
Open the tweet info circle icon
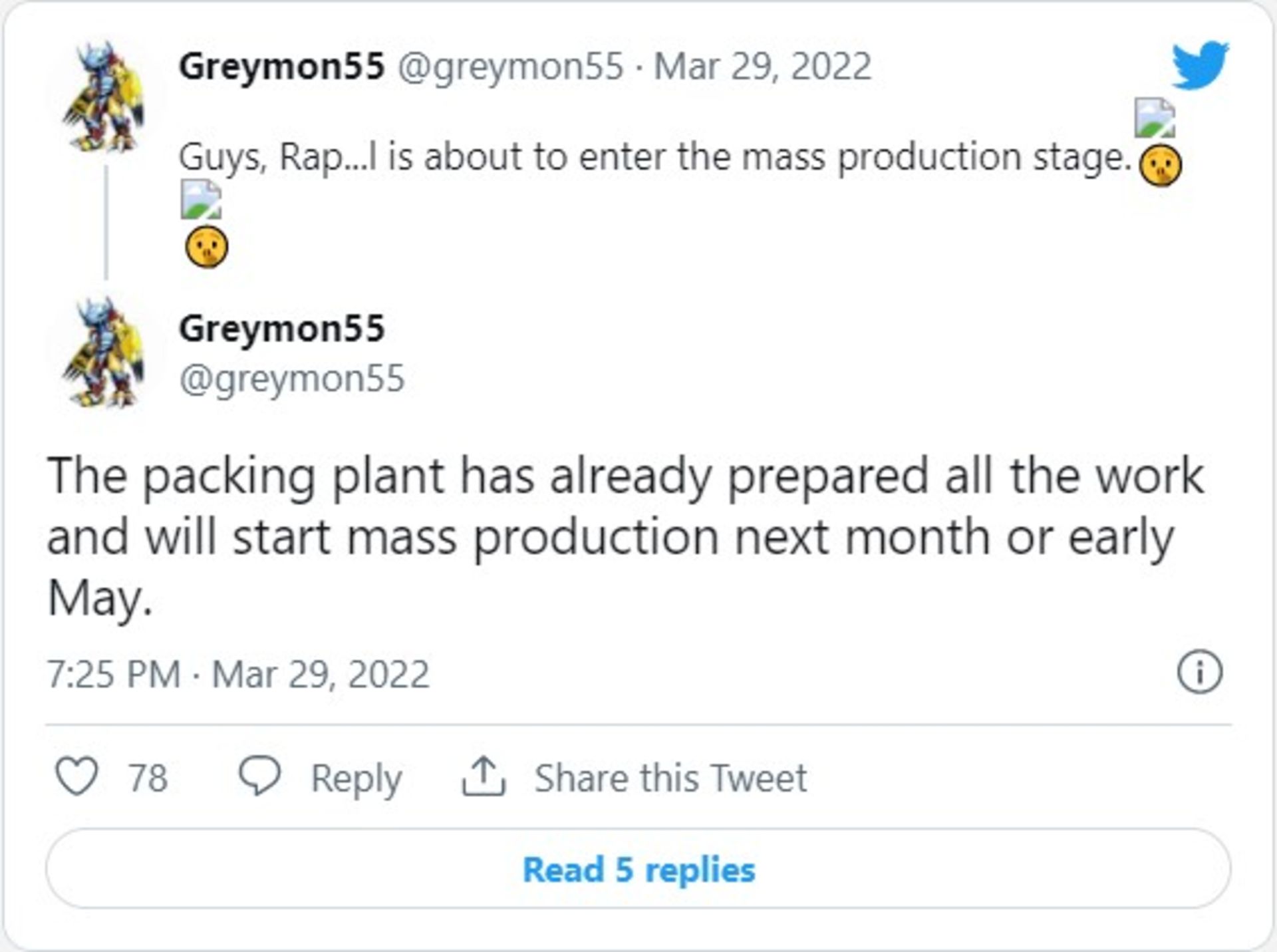[x=1199, y=673]
